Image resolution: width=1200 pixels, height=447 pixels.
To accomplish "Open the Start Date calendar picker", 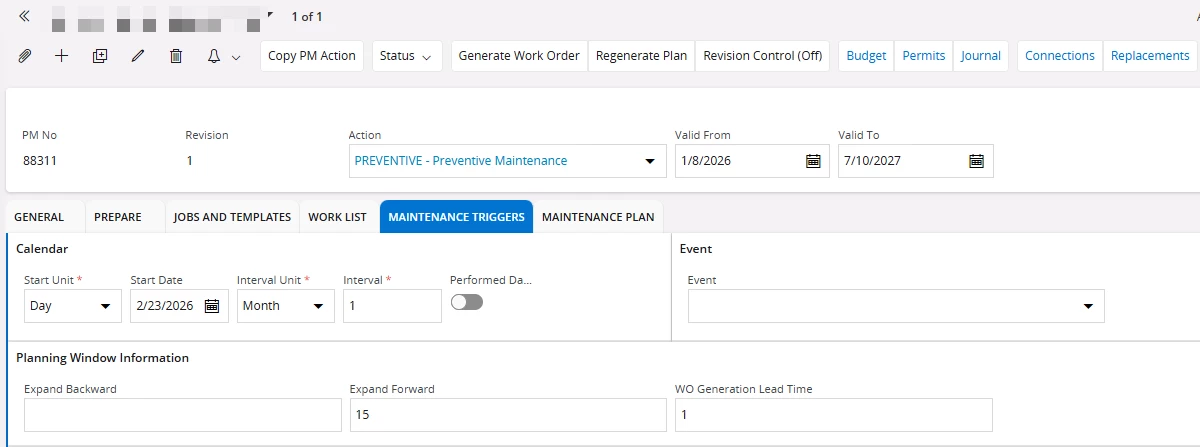I will point(212,306).
